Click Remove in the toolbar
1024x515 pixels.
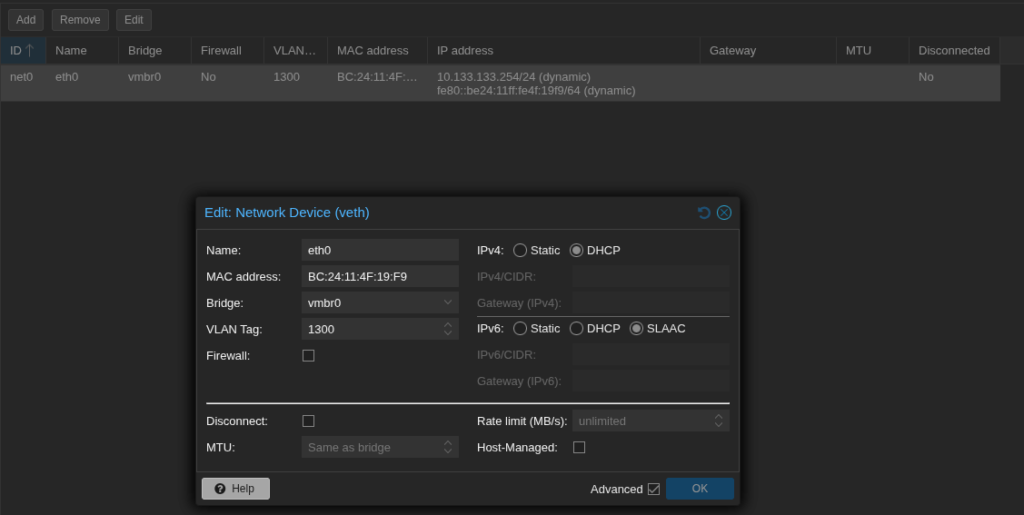pos(80,20)
